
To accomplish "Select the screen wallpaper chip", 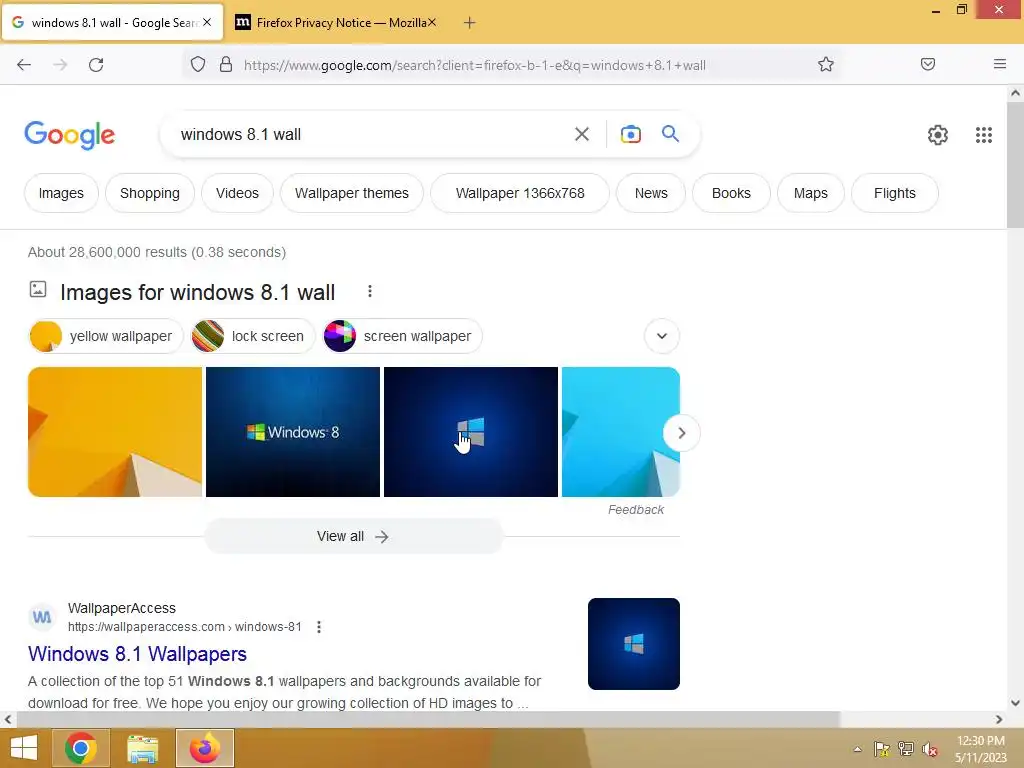I will click(402, 336).
